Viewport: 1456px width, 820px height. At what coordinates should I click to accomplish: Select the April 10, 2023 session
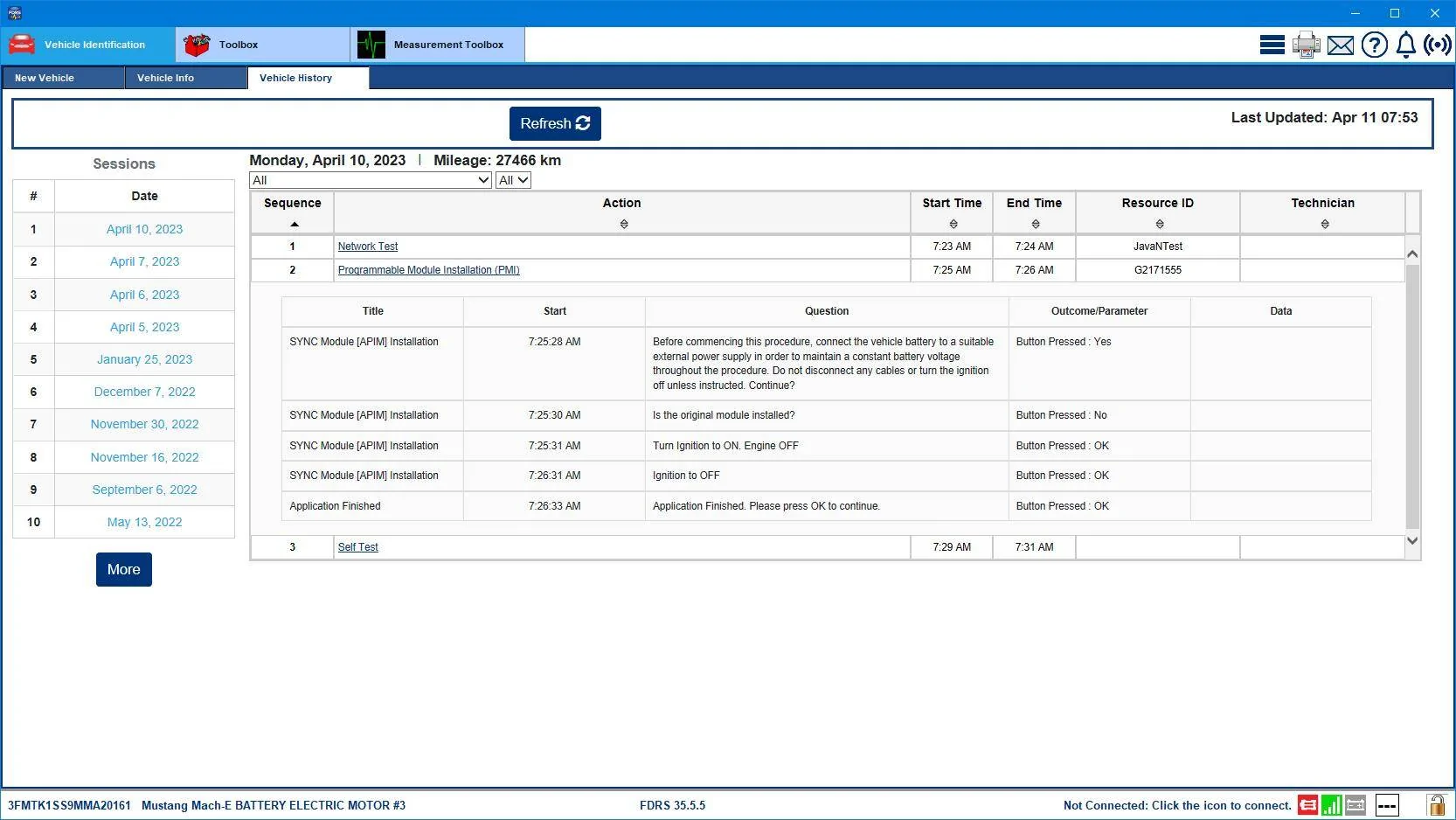[x=144, y=229]
